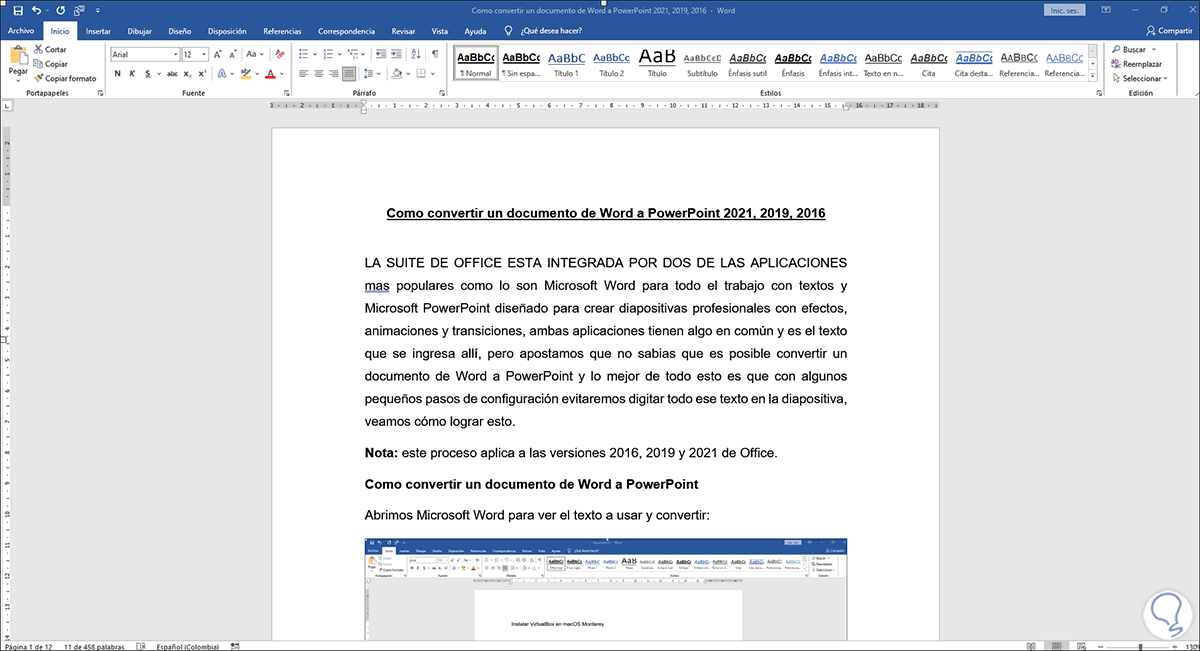Click the embedded Word screenshot image in document
Image resolution: width=1200 pixels, height=651 pixels.
605,589
